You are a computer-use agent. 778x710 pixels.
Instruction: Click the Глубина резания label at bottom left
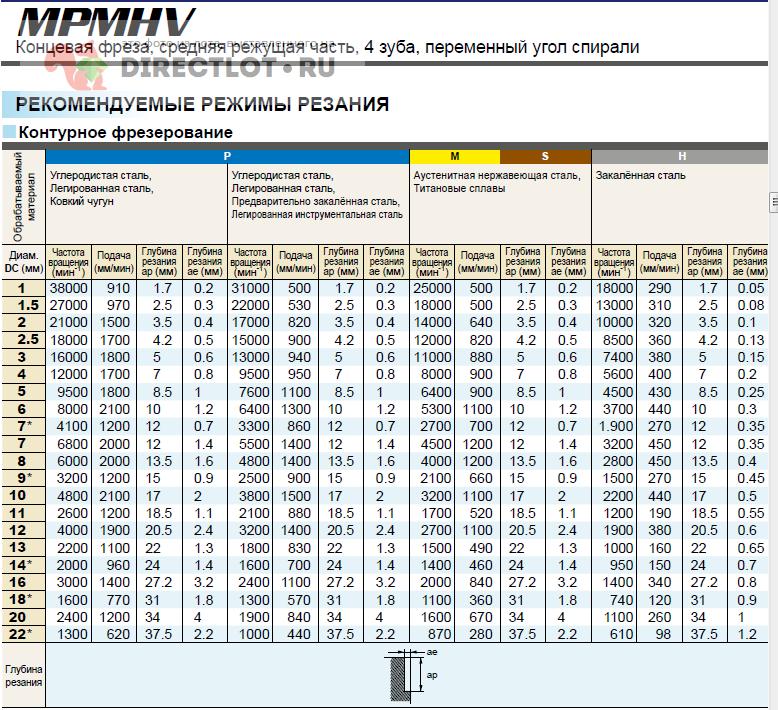(x=22, y=675)
